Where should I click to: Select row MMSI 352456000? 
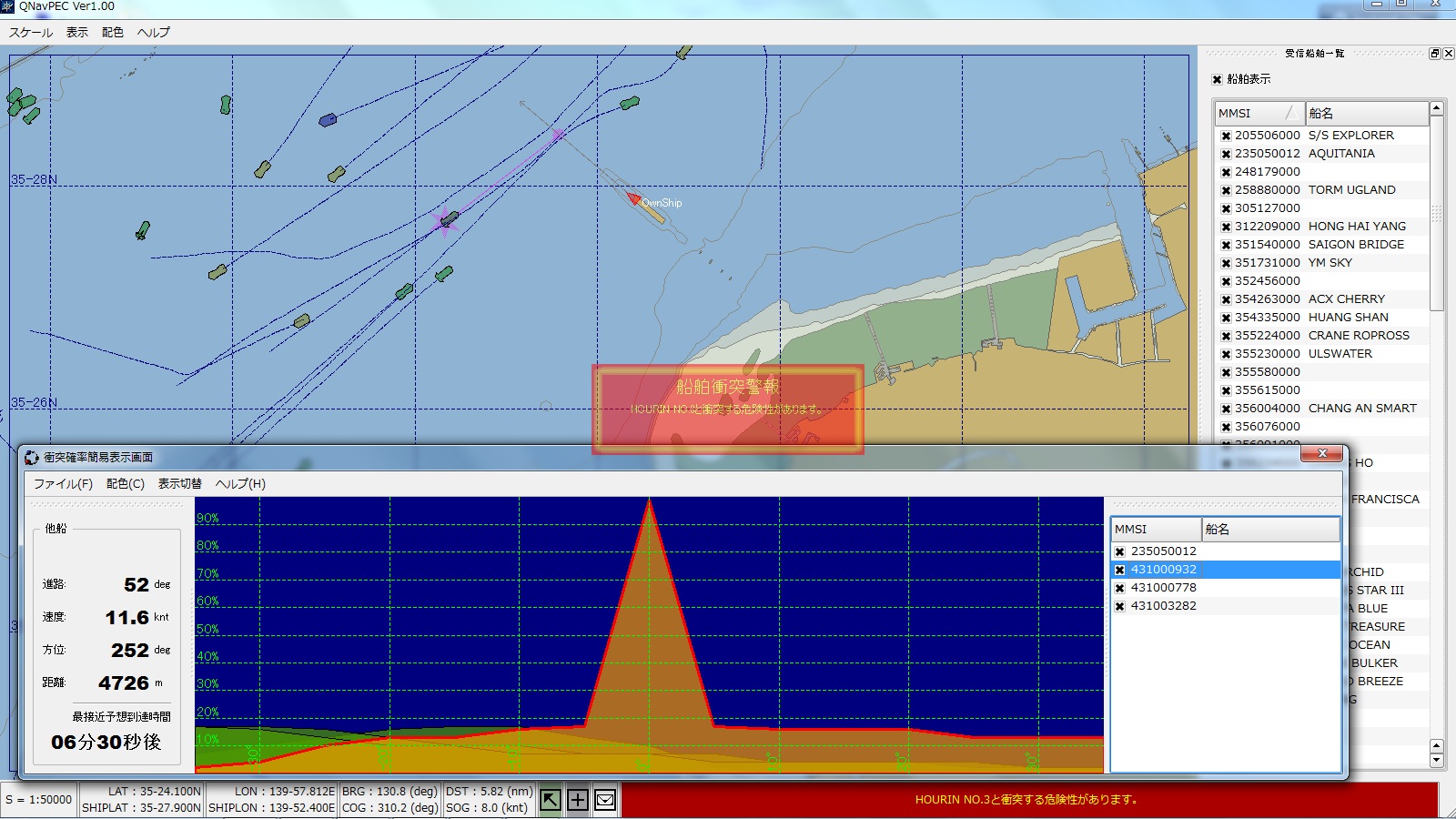click(1322, 281)
